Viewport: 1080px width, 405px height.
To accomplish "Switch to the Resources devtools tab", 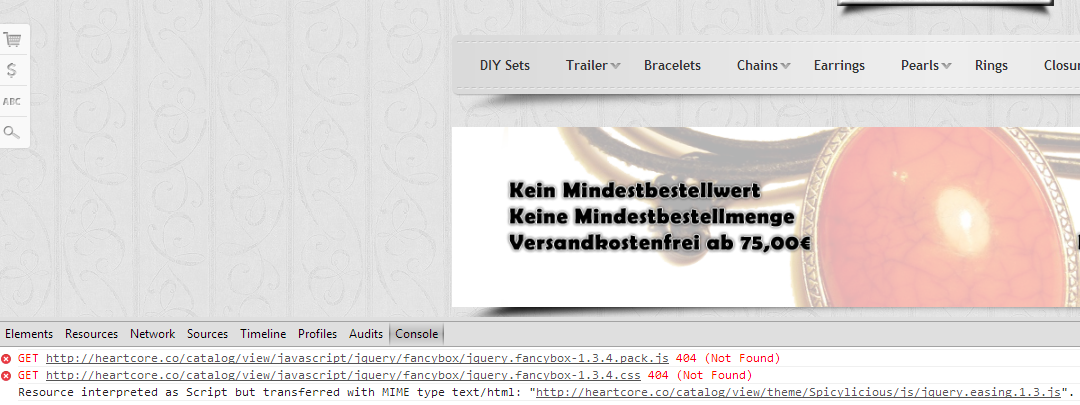I will coord(92,334).
